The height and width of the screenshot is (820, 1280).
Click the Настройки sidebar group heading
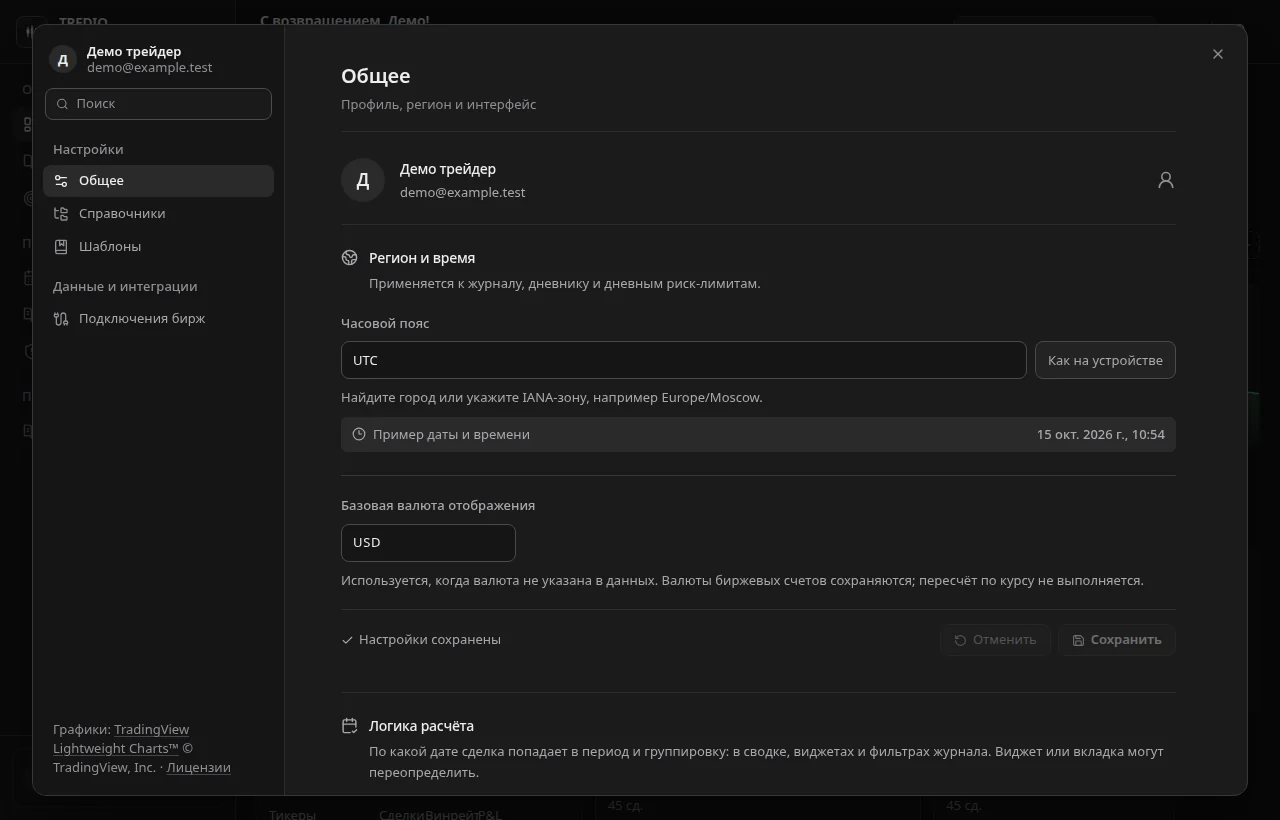coord(88,150)
